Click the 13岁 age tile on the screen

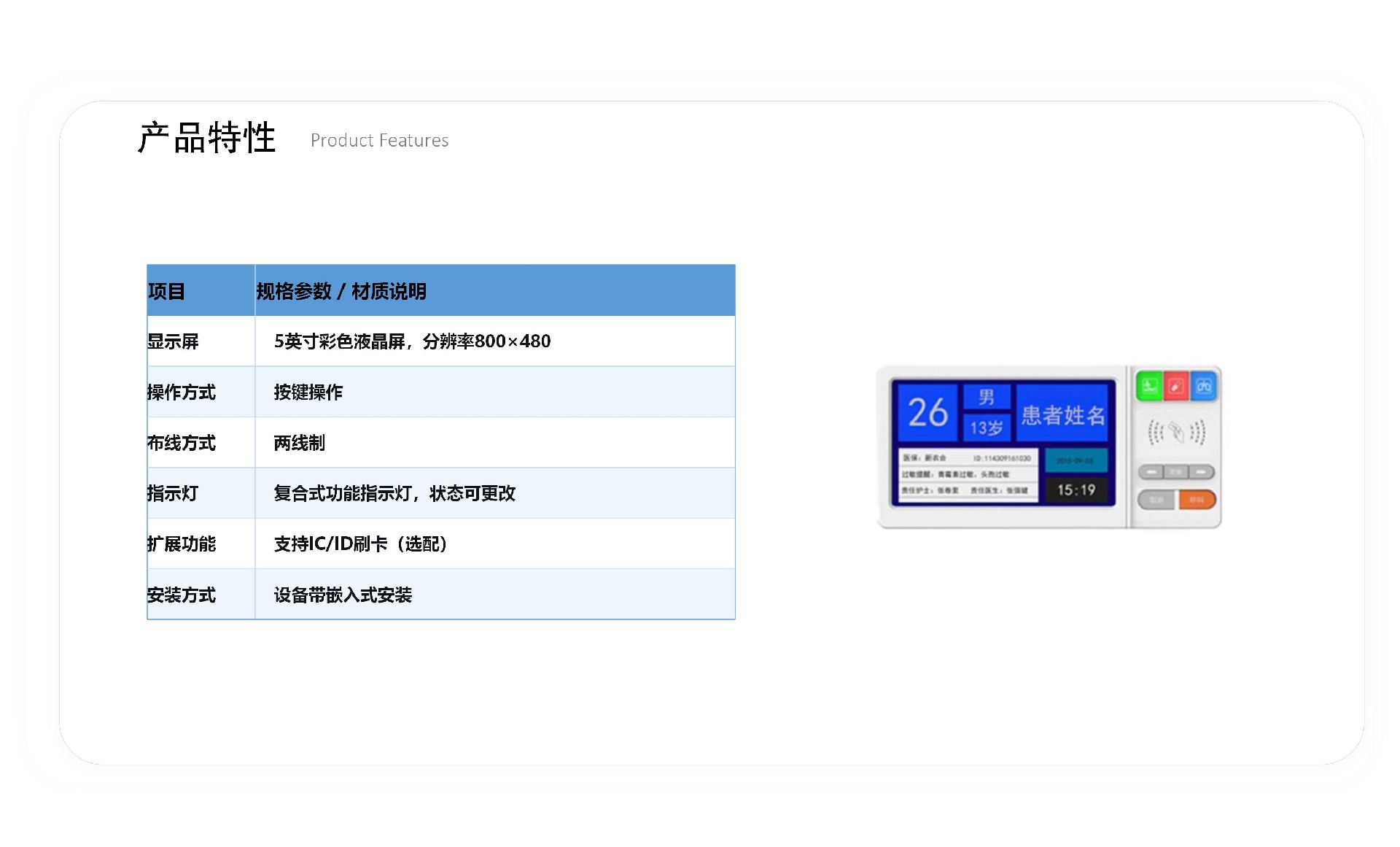click(x=987, y=428)
